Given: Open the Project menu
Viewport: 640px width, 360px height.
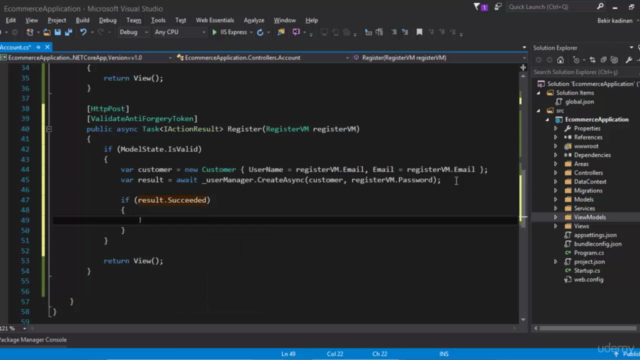Looking at the screenshot, I should (57, 20).
